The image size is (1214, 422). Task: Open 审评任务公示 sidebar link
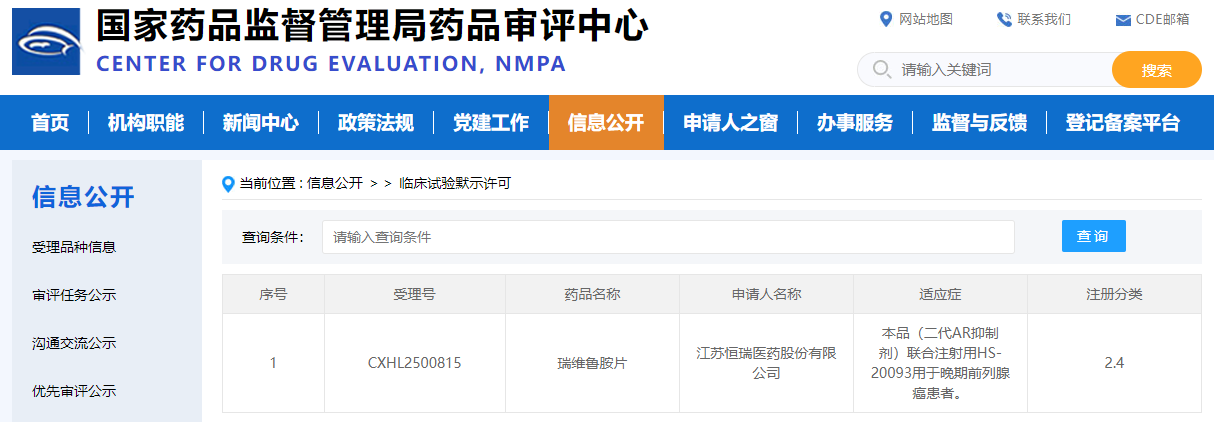(74, 295)
